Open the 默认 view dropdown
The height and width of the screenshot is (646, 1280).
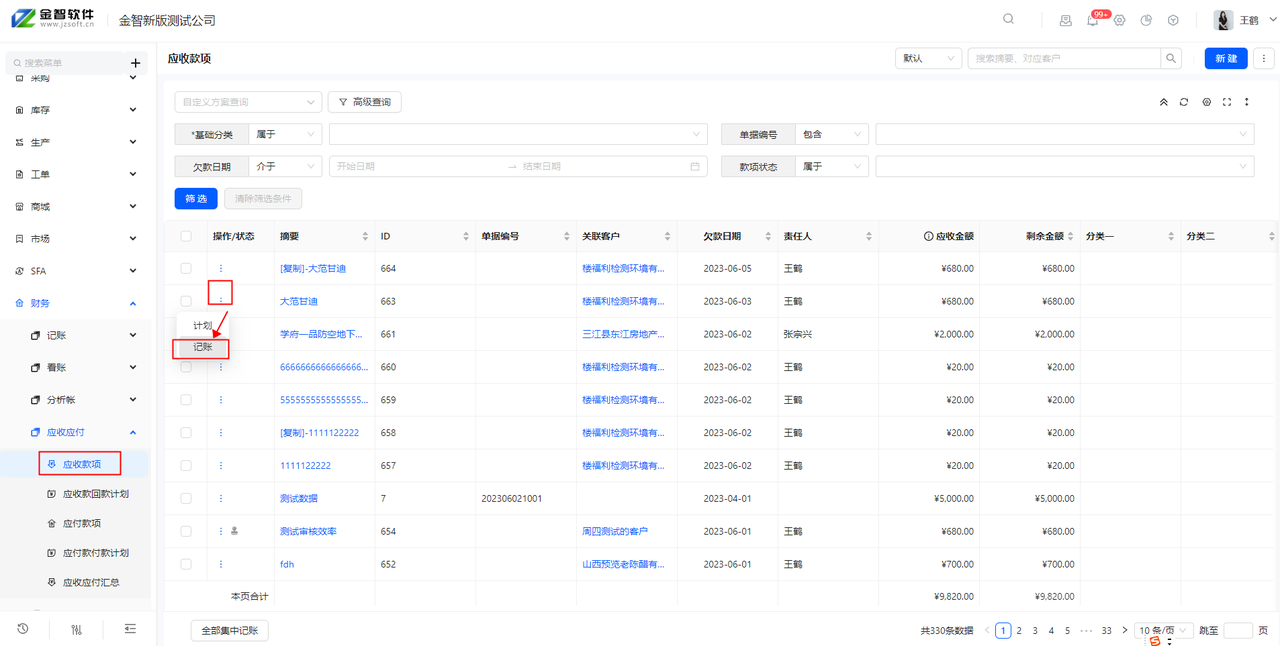[928, 59]
